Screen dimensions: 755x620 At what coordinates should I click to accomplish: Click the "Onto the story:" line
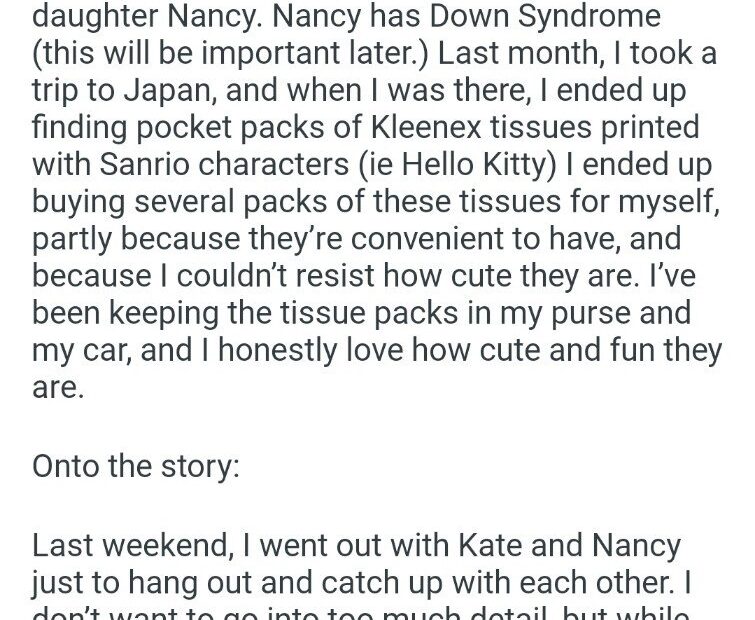(136, 466)
